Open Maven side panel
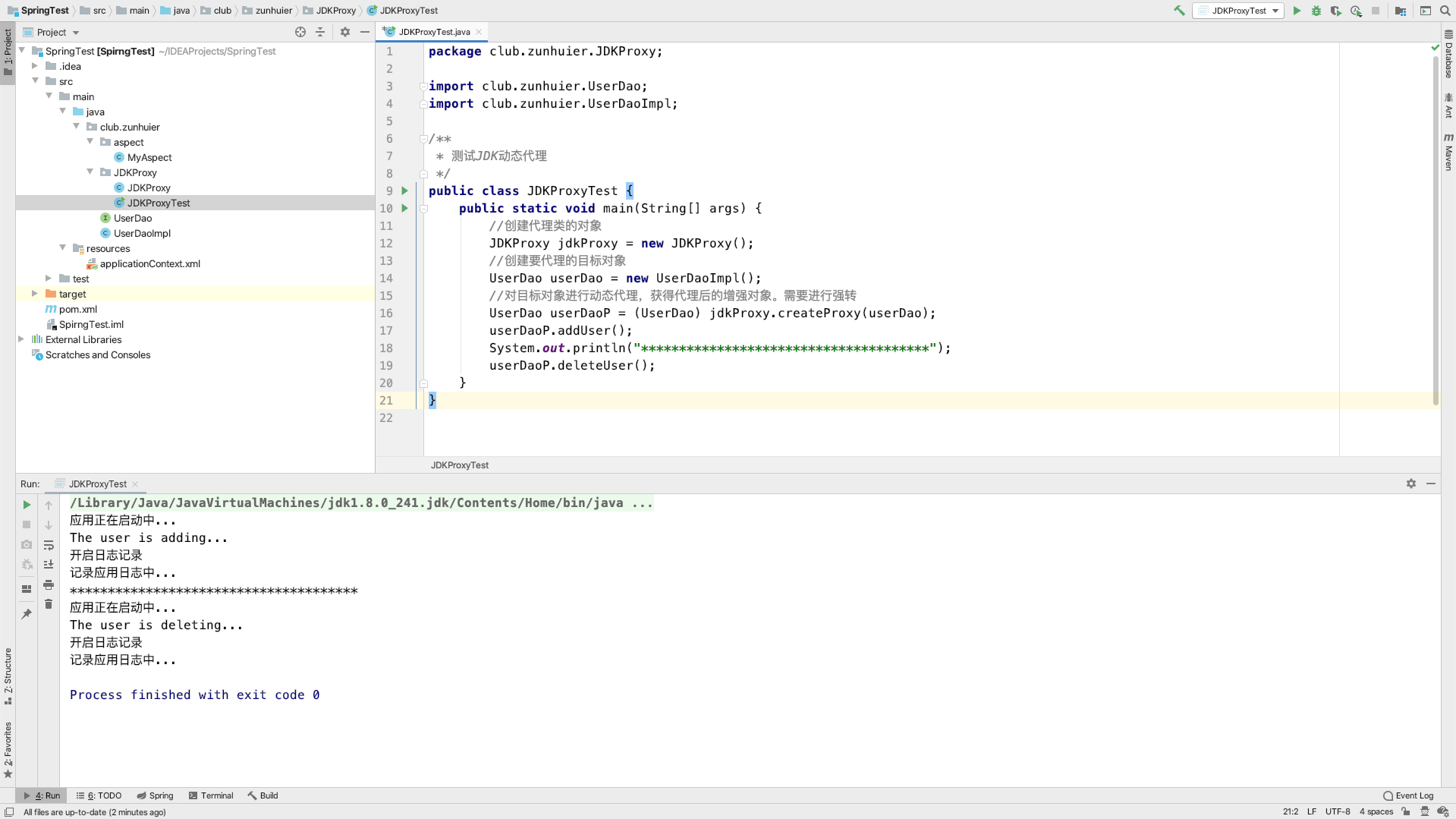 tap(1448, 152)
